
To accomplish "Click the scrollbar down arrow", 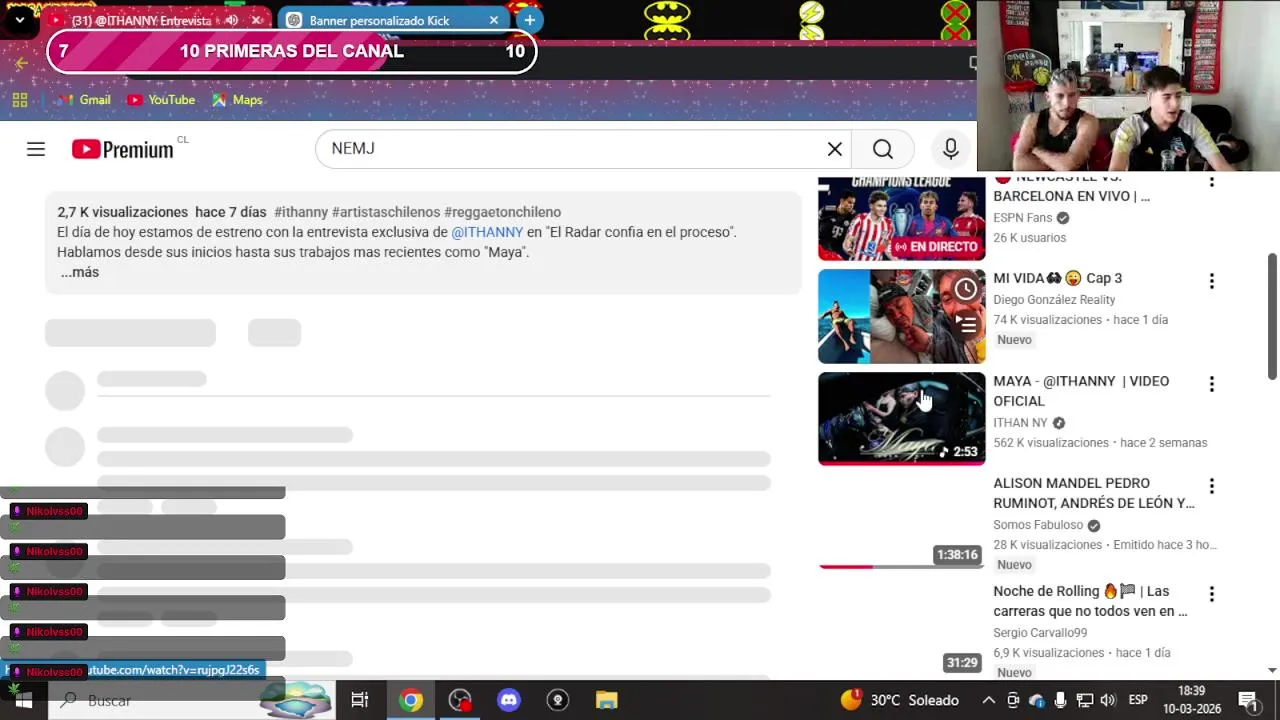I will point(1272,671).
